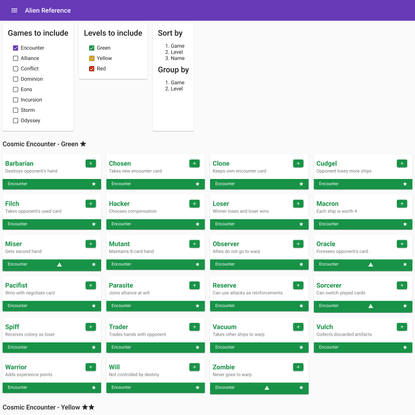Image resolution: width=415 pixels, height=415 pixels.
Task: Expand the Miser card plus button
Action: [x=91, y=244]
